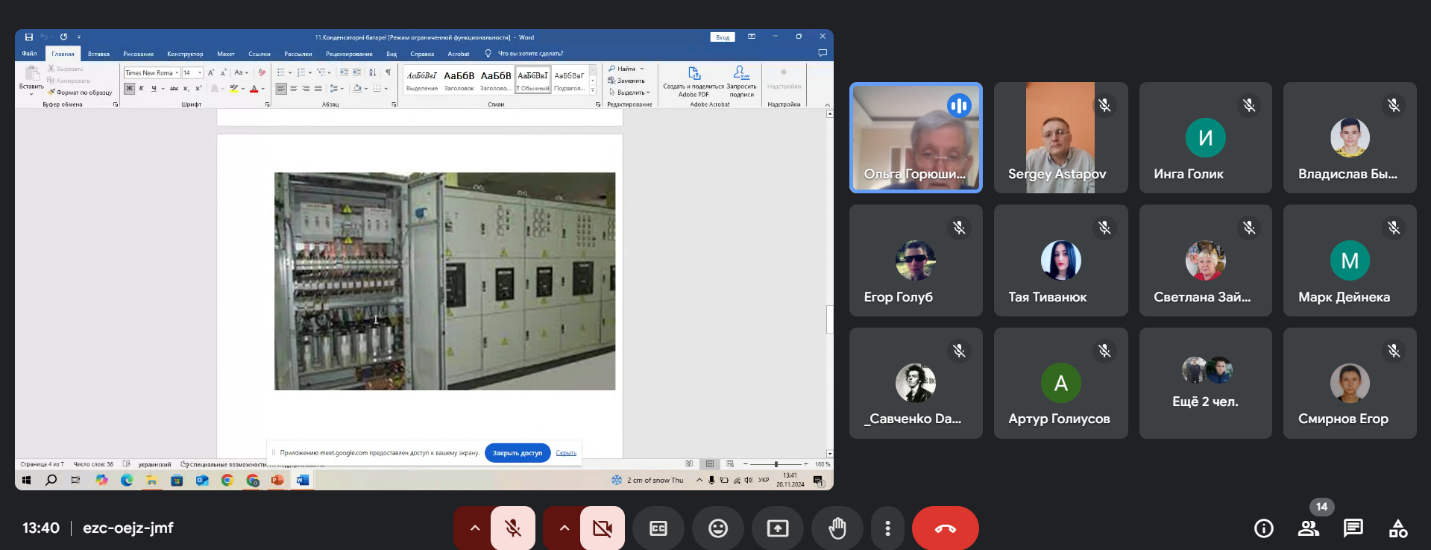Center the paragraph text
This screenshot has height=550, width=1431.
(295, 89)
